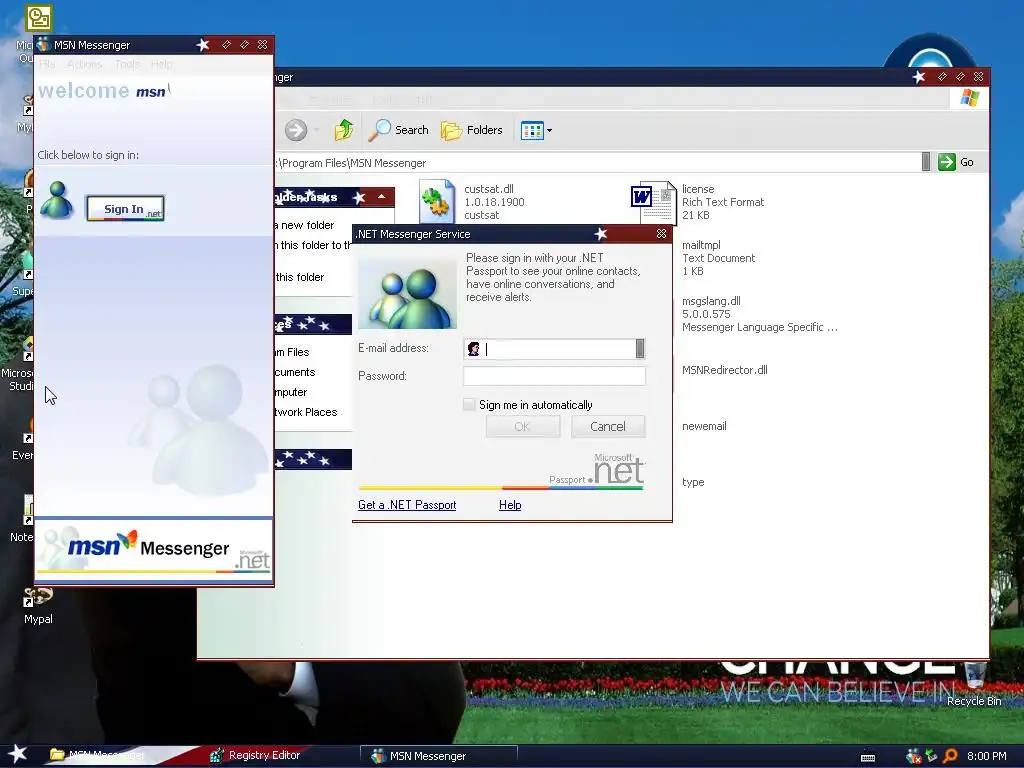Click the Help link in sign-in dialog
The image size is (1024, 768).
[510, 505]
